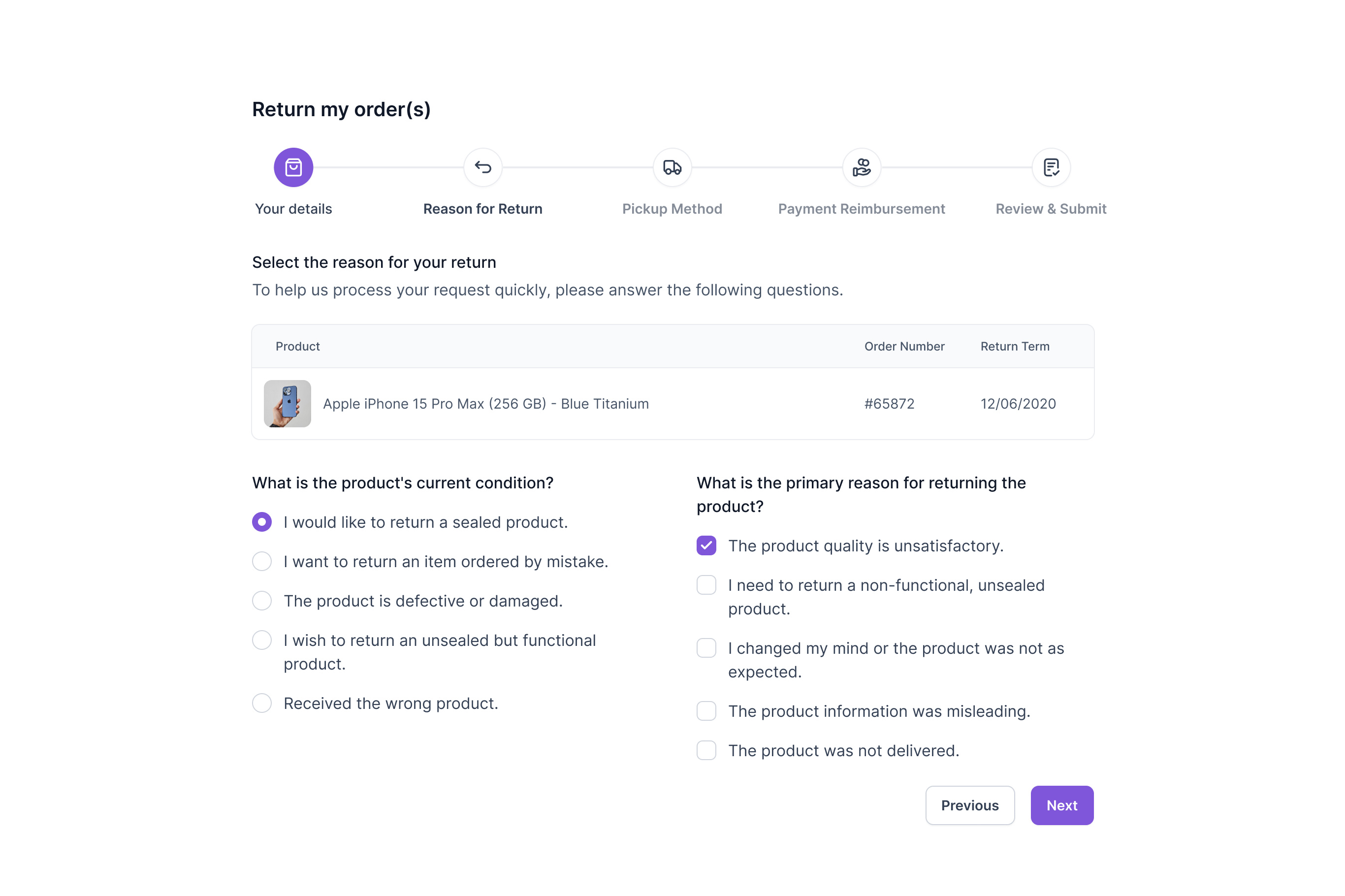This screenshot has width=1345, height=896.
Task: Select 'Received the wrong product' radio button
Action: (x=262, y=703)
